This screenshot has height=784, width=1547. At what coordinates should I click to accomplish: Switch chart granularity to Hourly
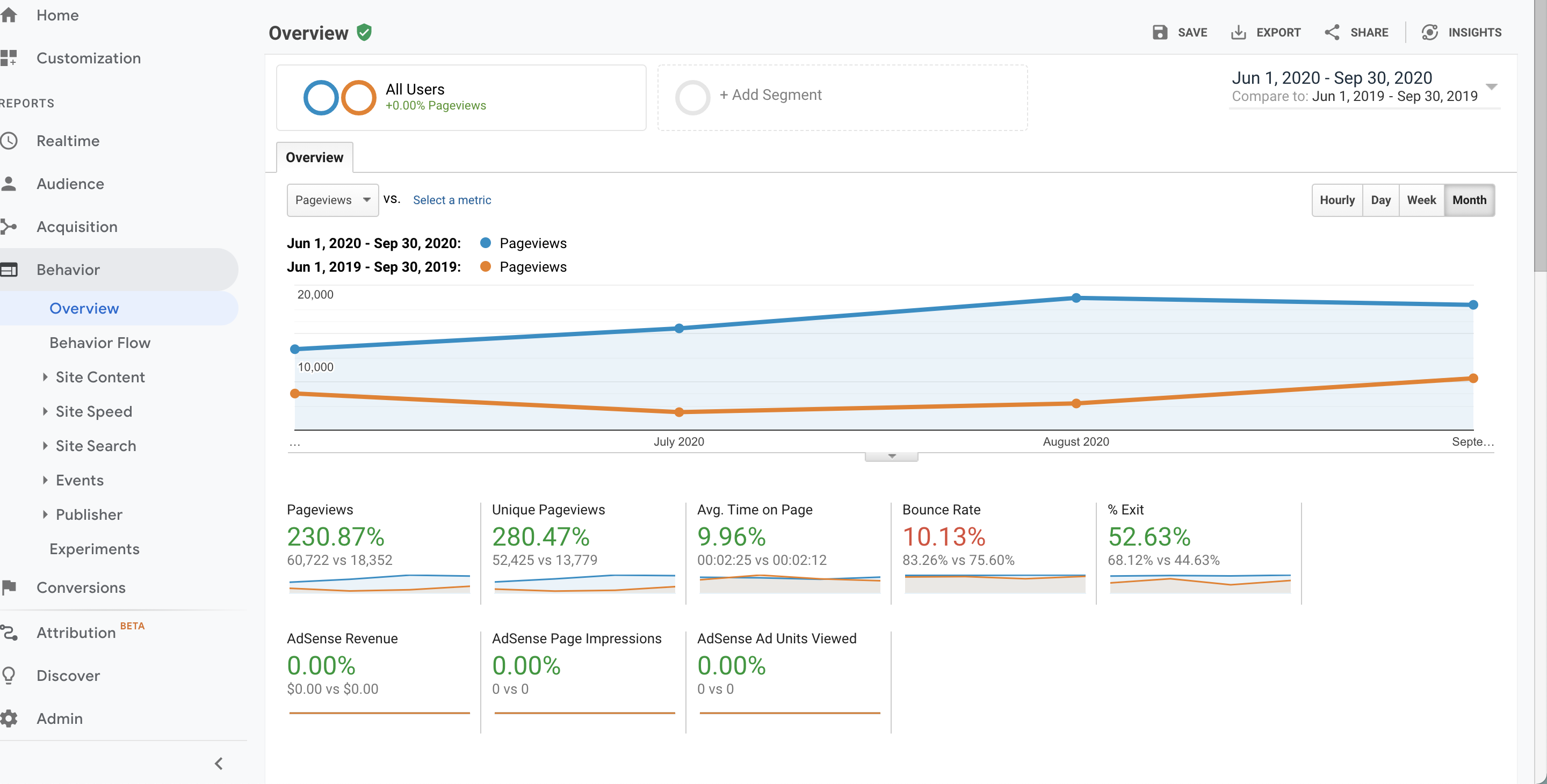pyautogui.click(x=1337, y=200)
